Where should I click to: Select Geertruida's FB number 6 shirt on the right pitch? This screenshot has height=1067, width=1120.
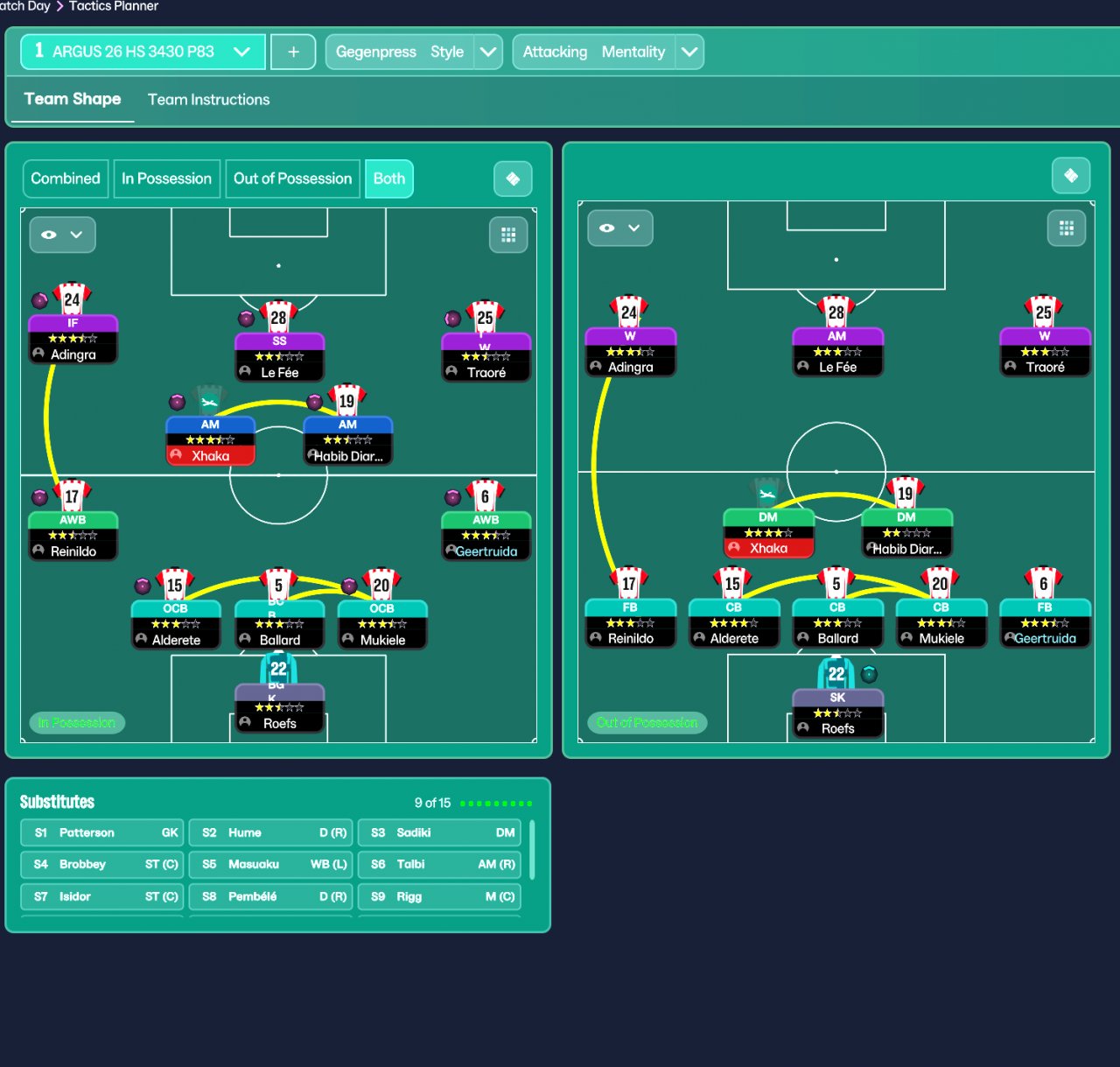[x=1044, y=583]
